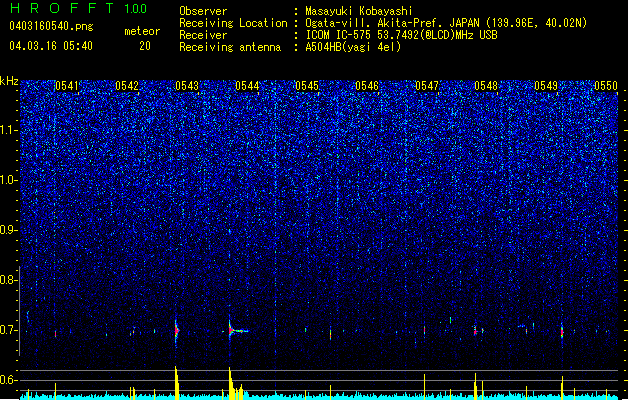Click the 0548 time marker

point(486,86)
